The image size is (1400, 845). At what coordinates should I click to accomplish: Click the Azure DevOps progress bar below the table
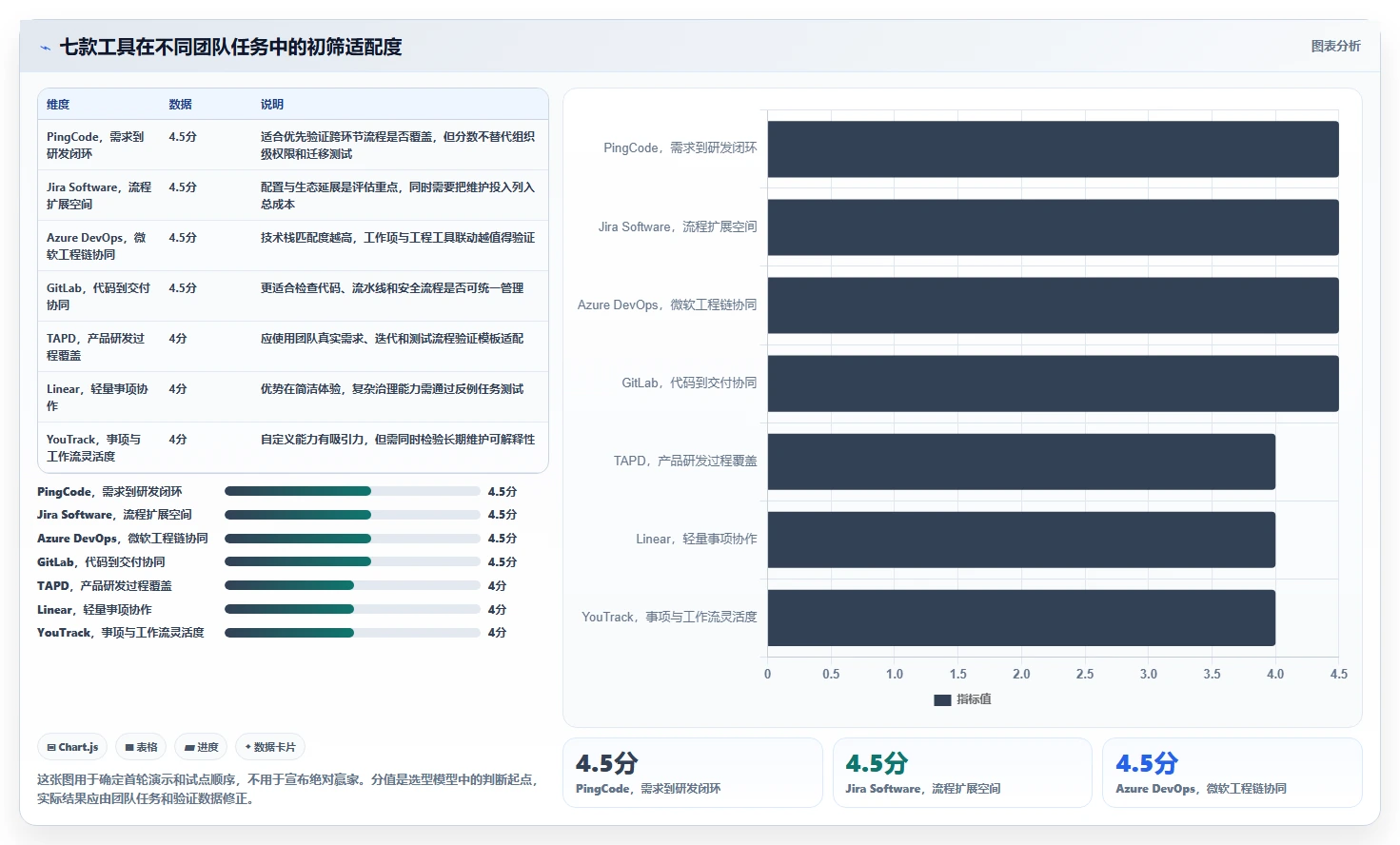pyautogui.click(x=352, y=539)
